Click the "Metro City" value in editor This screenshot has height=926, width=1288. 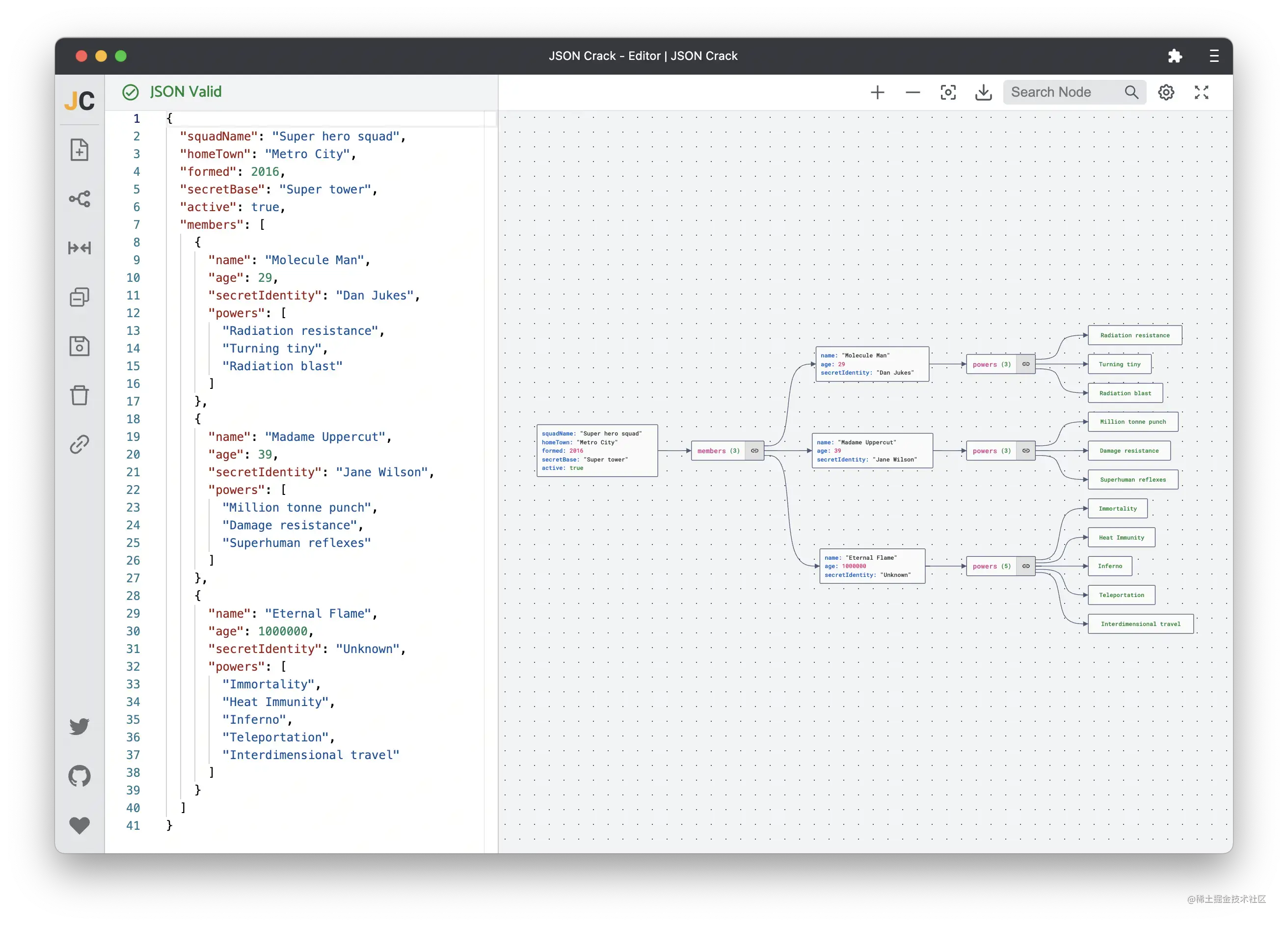307,154
